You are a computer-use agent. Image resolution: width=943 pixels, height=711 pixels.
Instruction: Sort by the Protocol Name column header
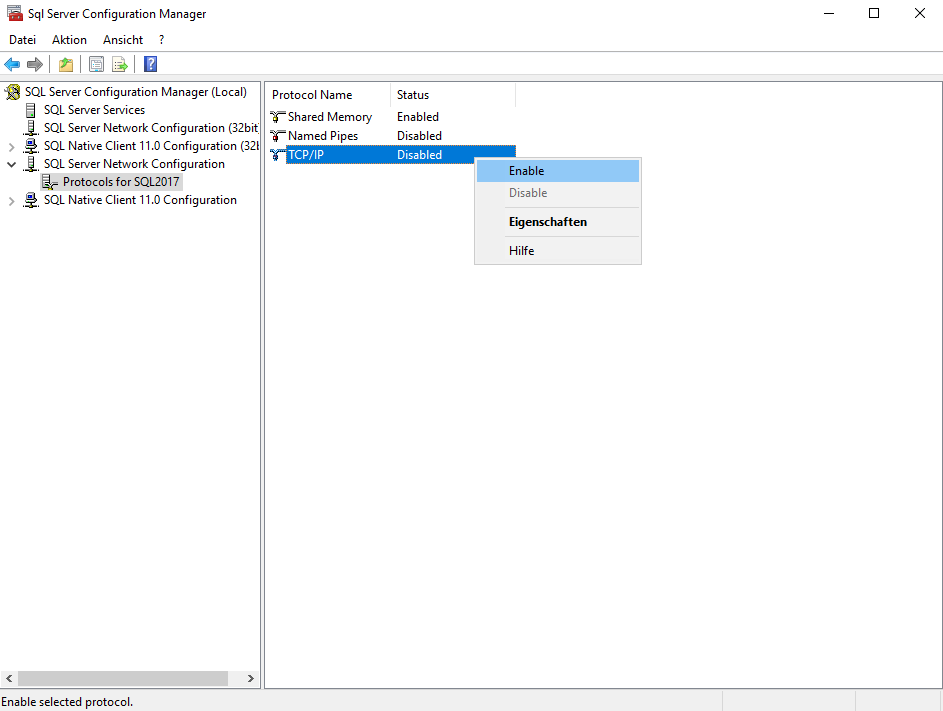[328, 95]
